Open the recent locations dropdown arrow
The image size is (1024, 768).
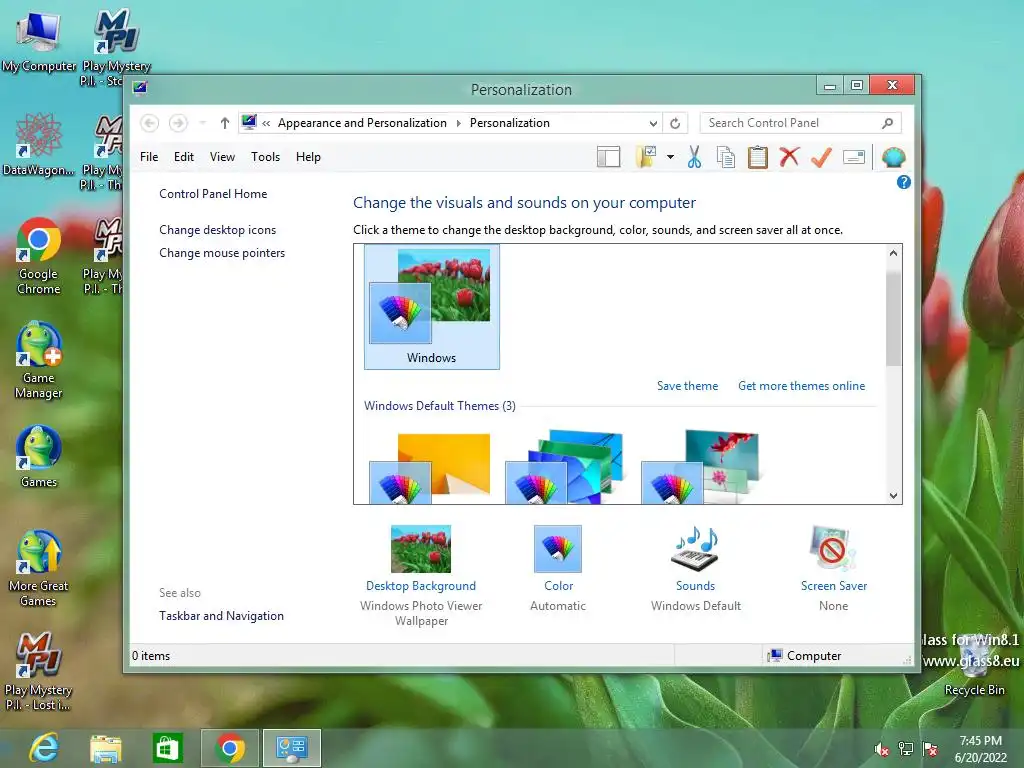click(202, 123)
